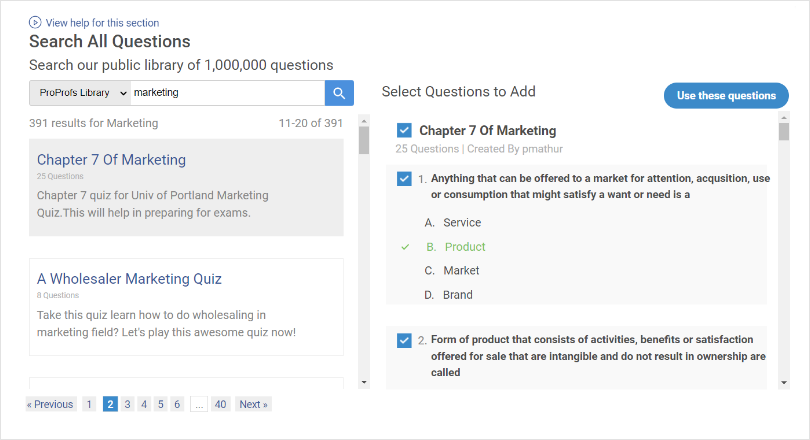Click the Next page link
Viewport: 810px width, 440px height.
[x=253, y=404]
